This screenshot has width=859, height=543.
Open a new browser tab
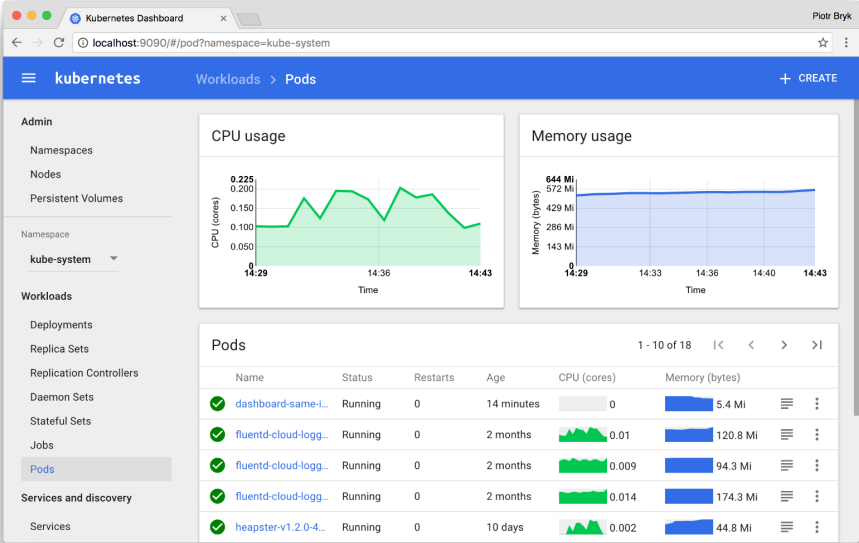(x=249, y=19)
